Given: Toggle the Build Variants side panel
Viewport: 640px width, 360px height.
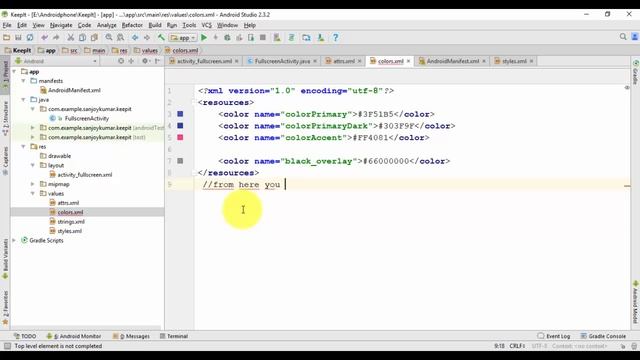Looking at the screenshot, I should point(5,258).
